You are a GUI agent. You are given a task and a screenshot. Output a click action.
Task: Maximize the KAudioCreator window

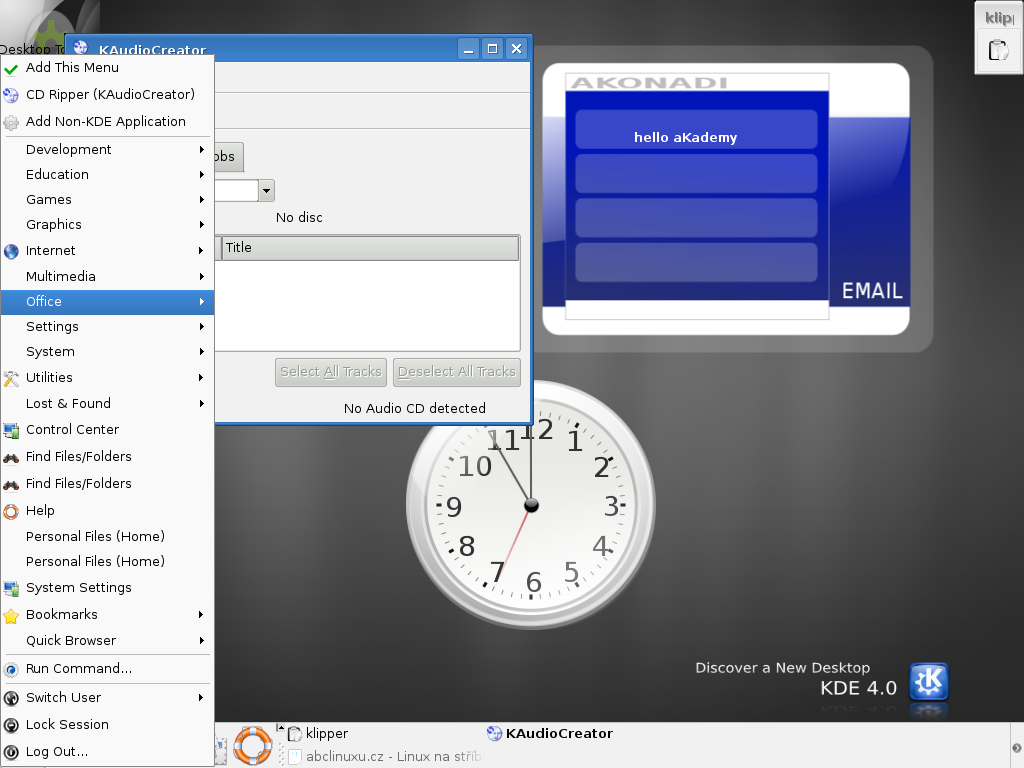(492, 49)
